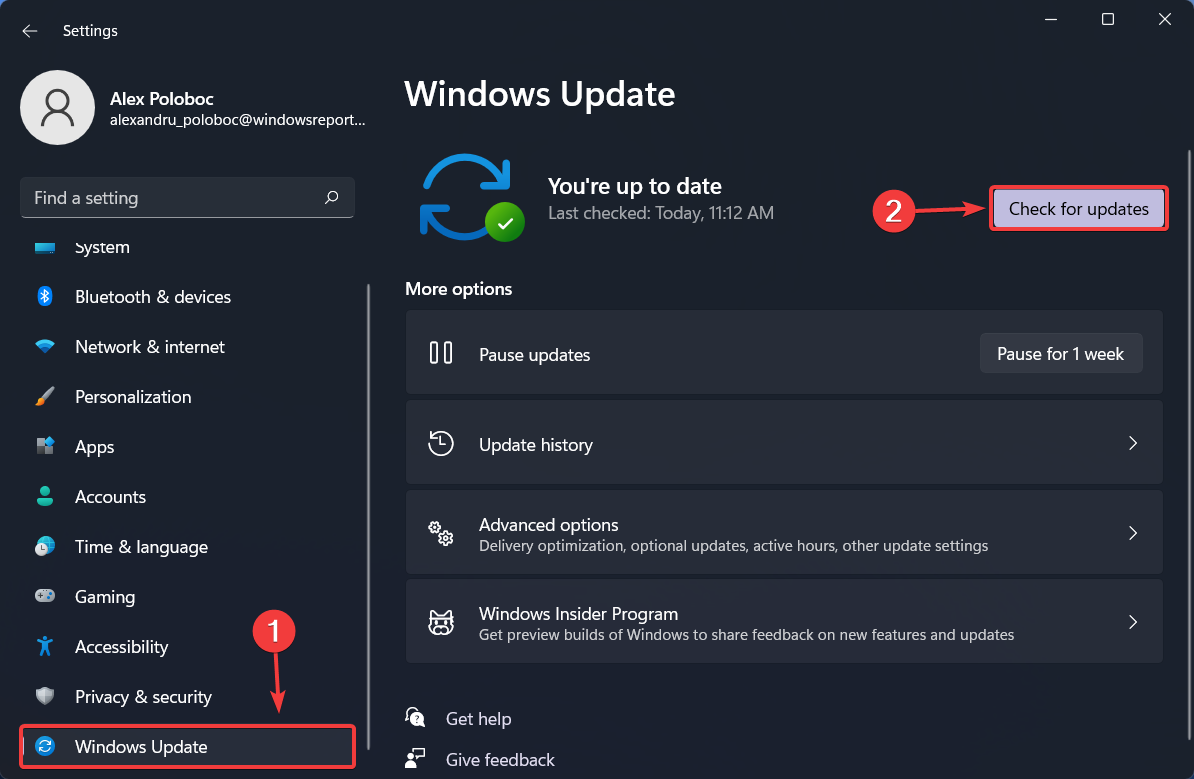Select Windows Update in the navigation list
The width and height of the screenshot is (1194, 779).
pyautogui.click(x=141, y=746)
